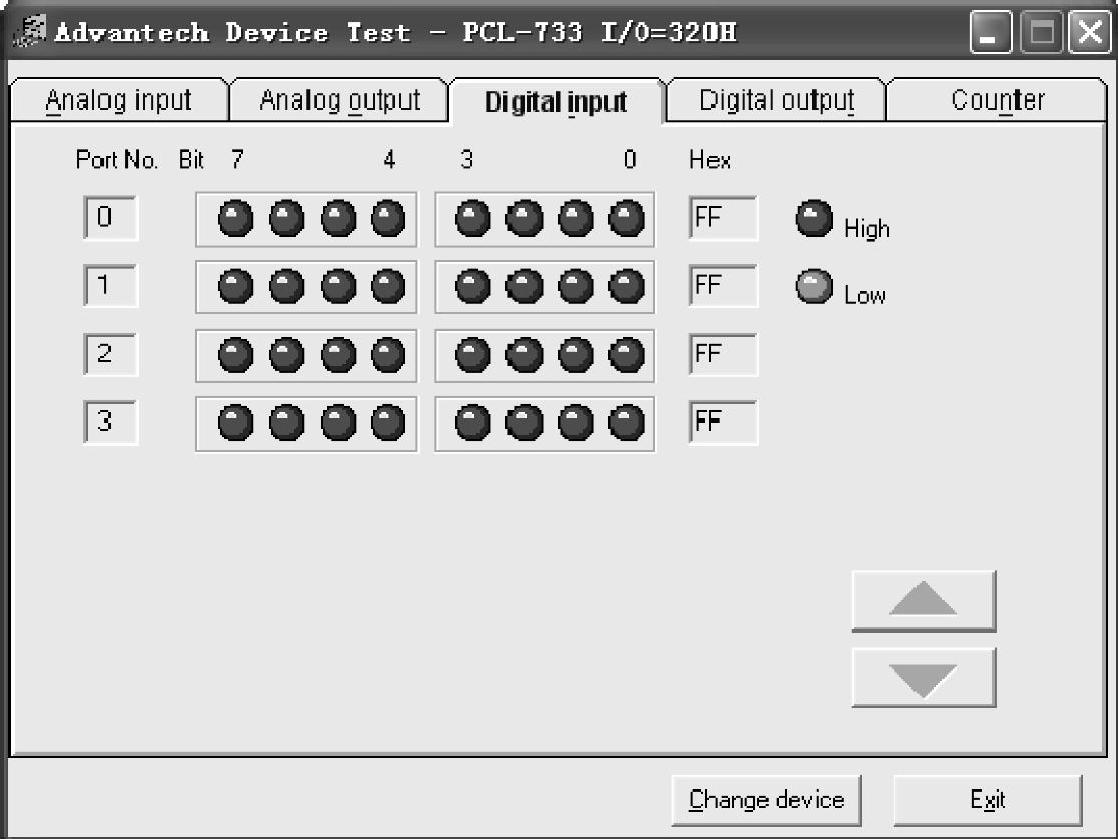Click port 1 bit 1 LED indicator
This screenshot has width=1118, height=839.
click(x=575, y=287)
